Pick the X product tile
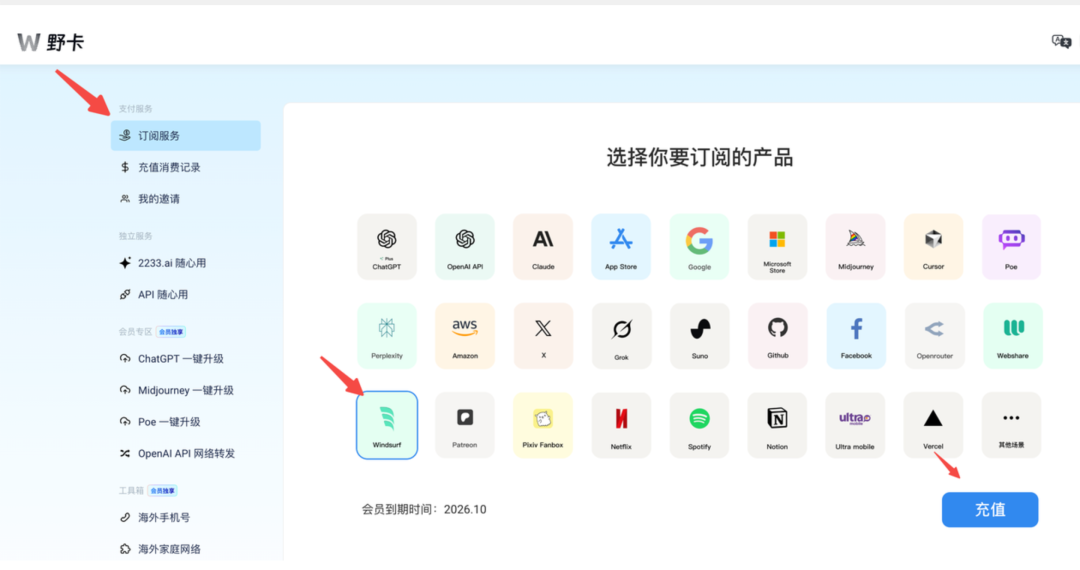 click(x=543, y=336)
